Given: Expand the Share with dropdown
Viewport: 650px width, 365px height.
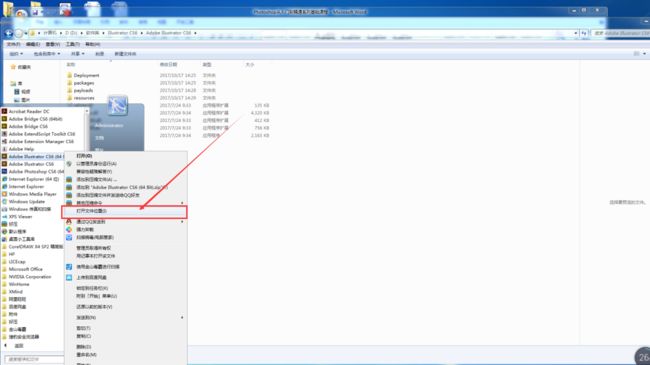Looking at the screenshot, I should click(77, 54).
